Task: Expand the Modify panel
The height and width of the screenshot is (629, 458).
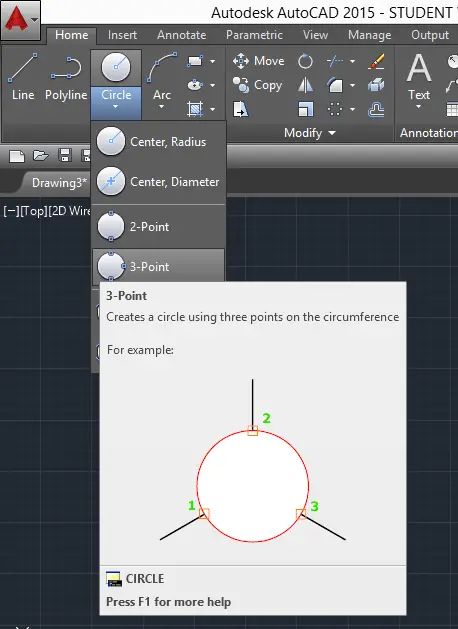Action: pos(310,133)
